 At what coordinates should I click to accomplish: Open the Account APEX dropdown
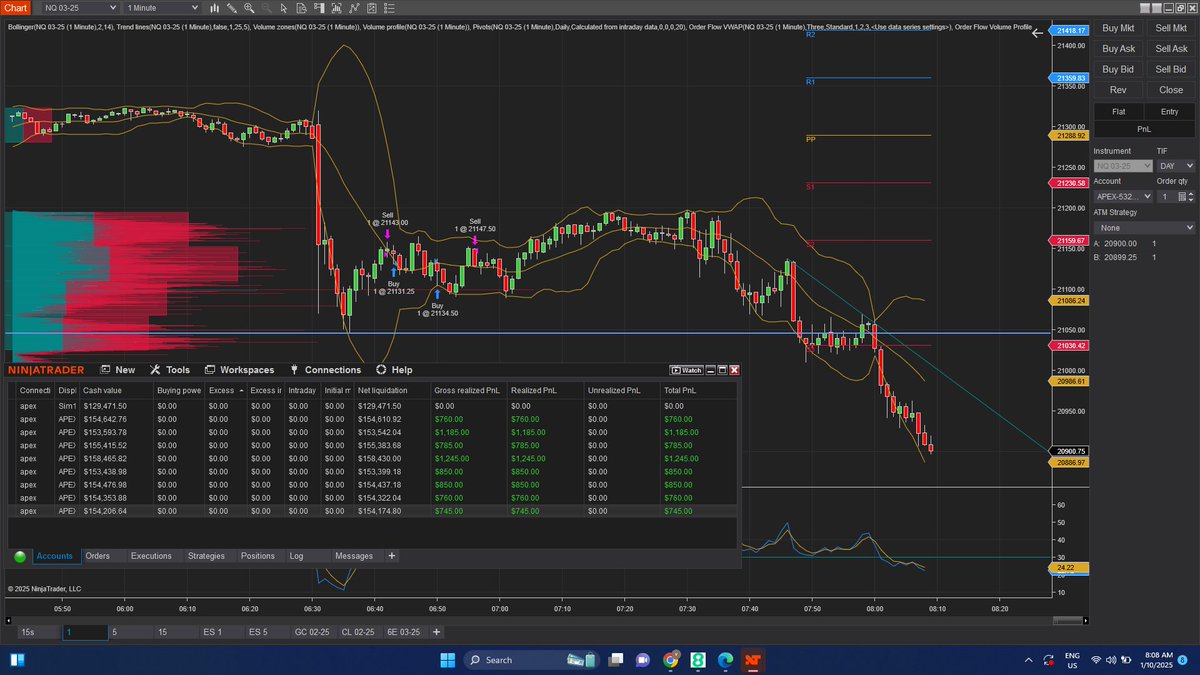point(1123,196)
